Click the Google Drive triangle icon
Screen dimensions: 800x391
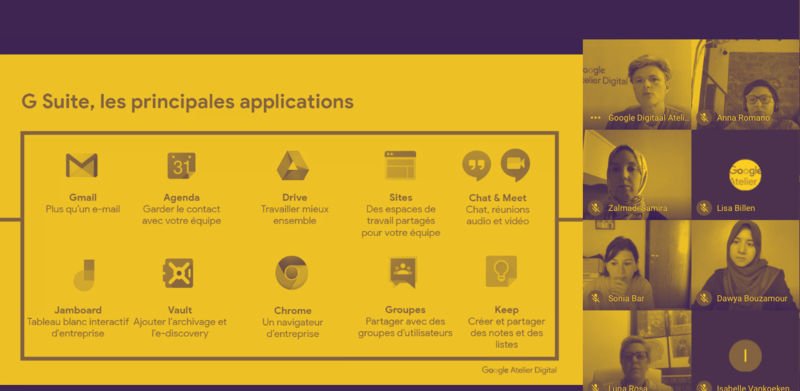pyautogui.click(x=293, y=165)
